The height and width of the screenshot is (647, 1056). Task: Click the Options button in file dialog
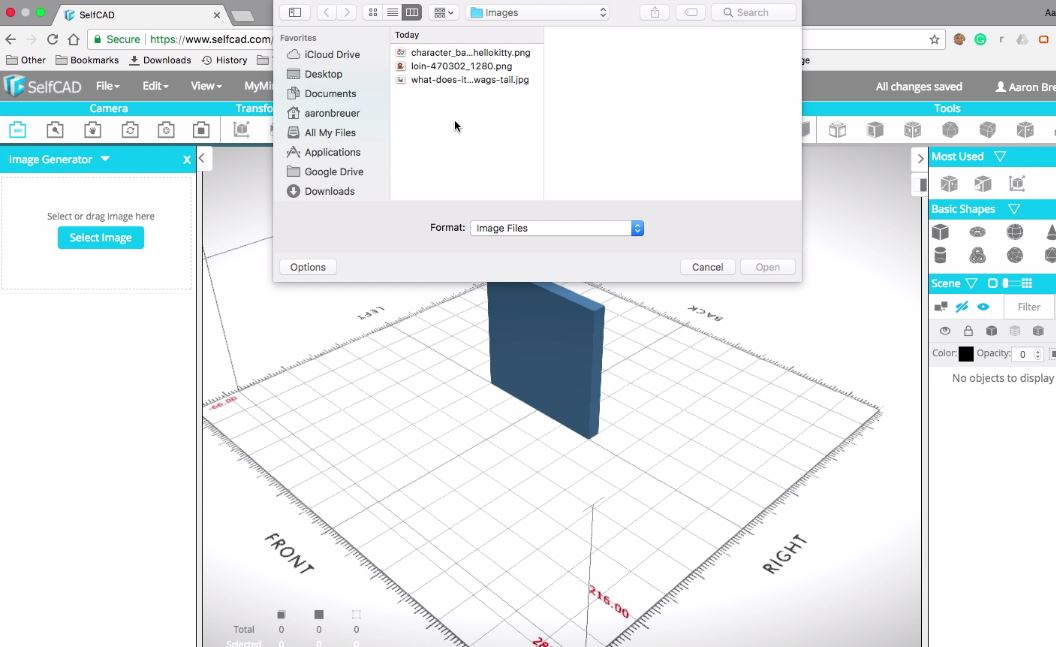coord(308,267)
